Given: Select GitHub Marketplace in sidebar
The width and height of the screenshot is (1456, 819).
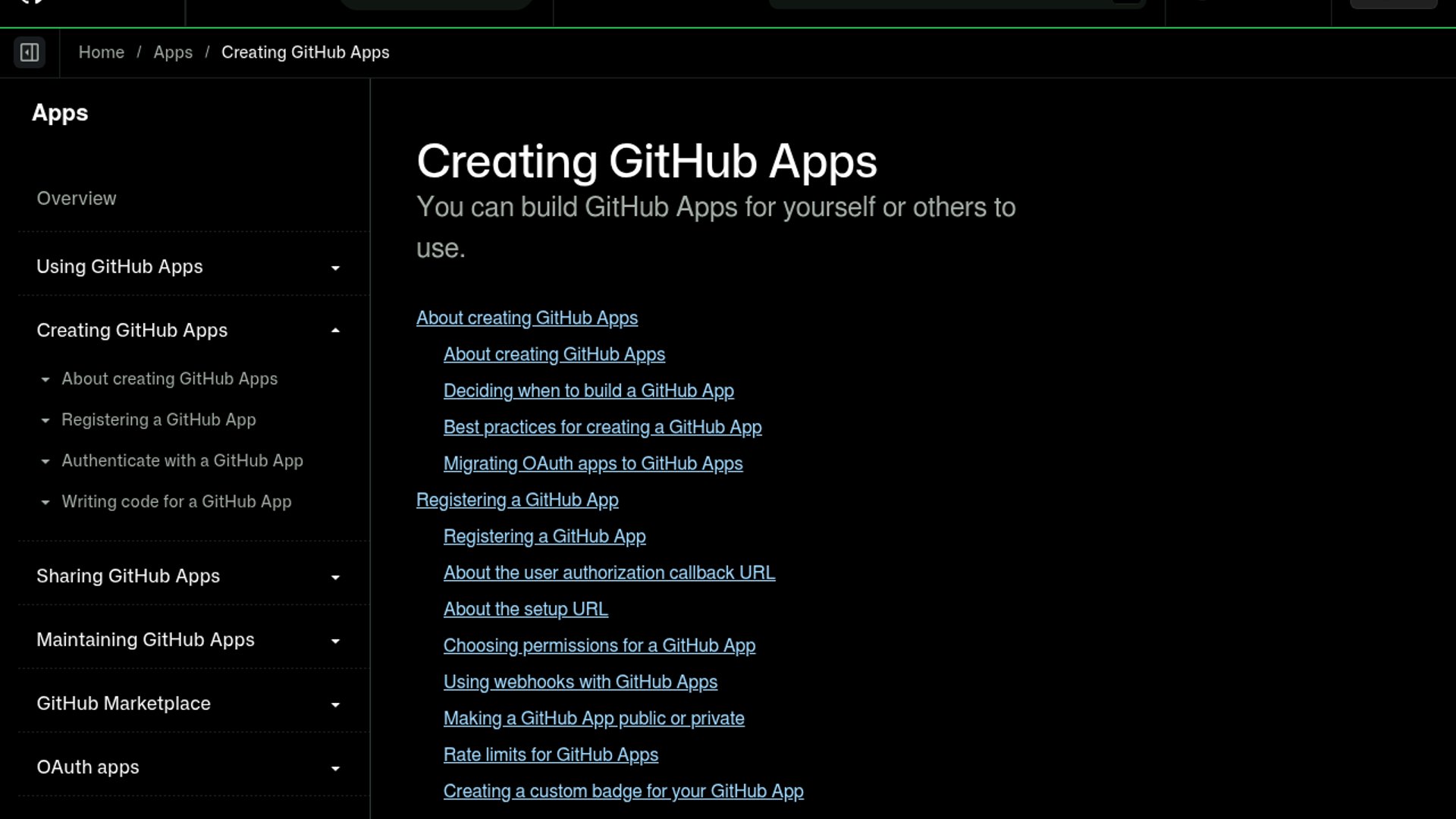Looking at the screenshot, I should 124,704.
